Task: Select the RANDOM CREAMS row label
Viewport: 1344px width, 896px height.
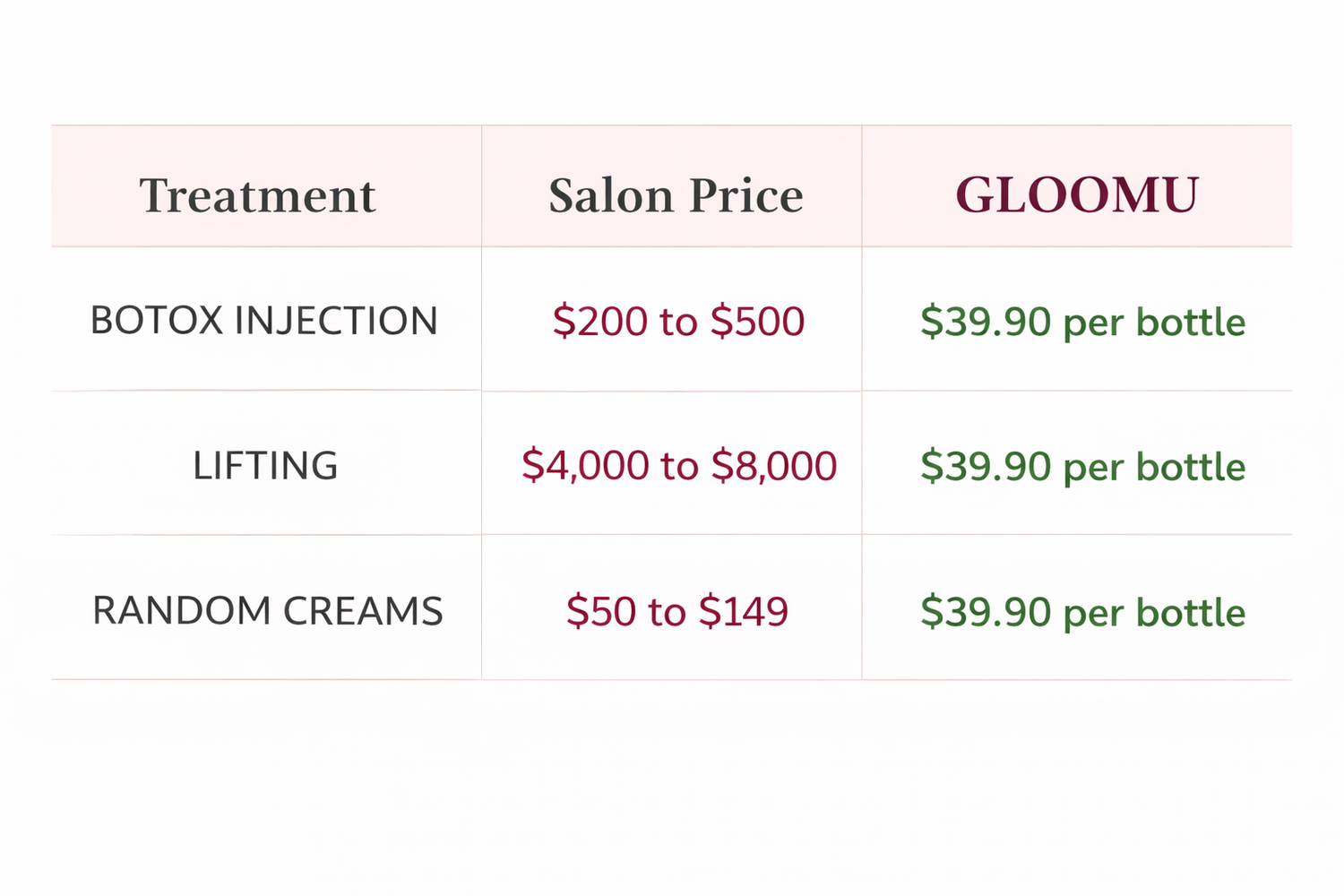Action: (x=267, y=611)
